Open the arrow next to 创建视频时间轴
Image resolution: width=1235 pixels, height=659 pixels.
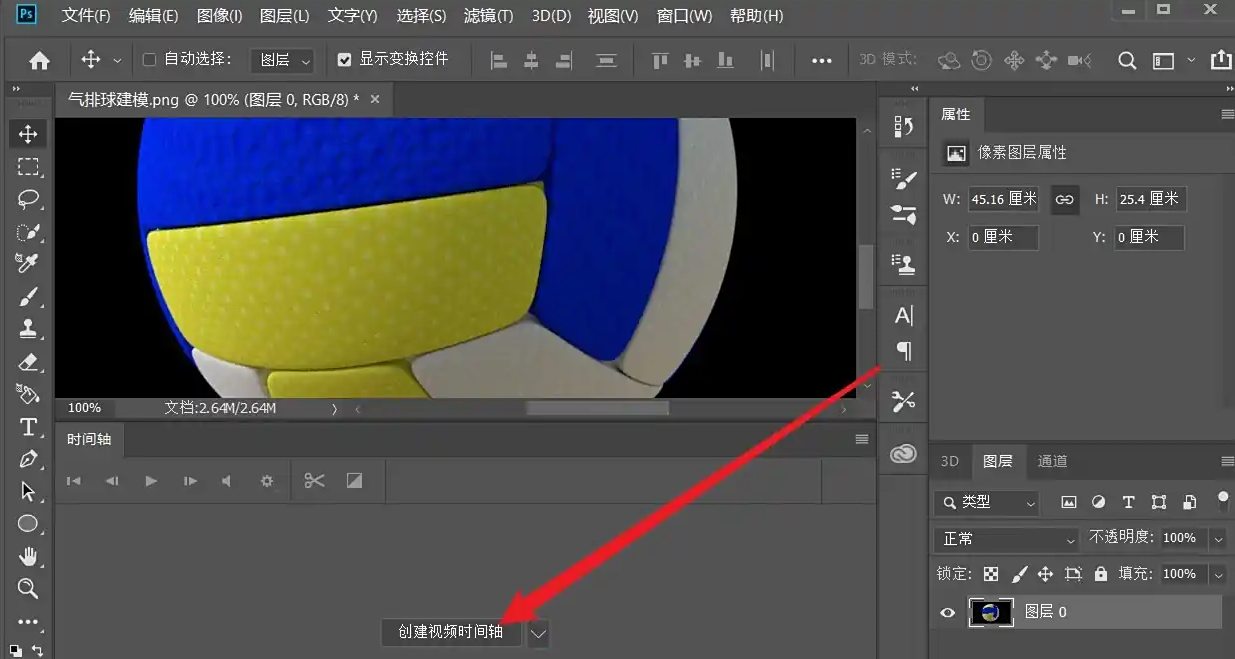539,632
